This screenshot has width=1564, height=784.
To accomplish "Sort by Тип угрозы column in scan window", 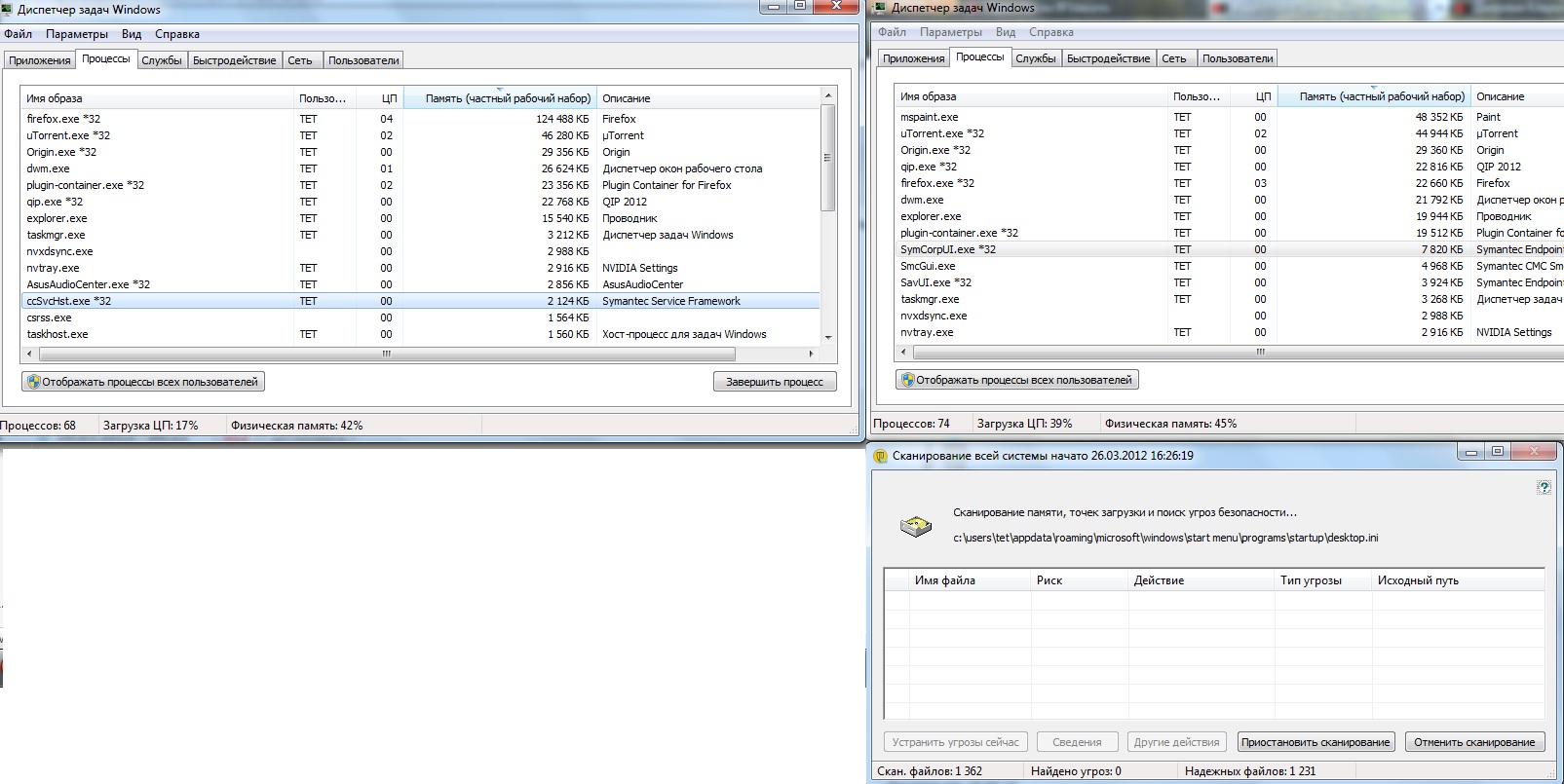I will (x=1323, y=580).
